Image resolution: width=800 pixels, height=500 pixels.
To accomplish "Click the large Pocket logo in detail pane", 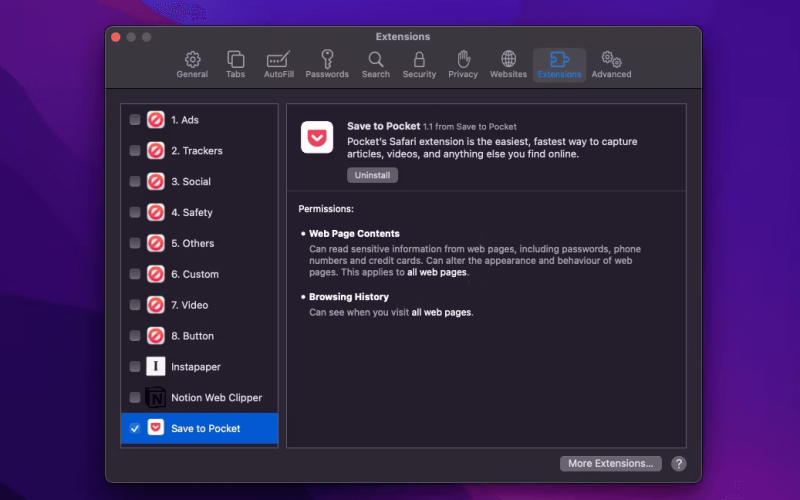I will point(317,137).
